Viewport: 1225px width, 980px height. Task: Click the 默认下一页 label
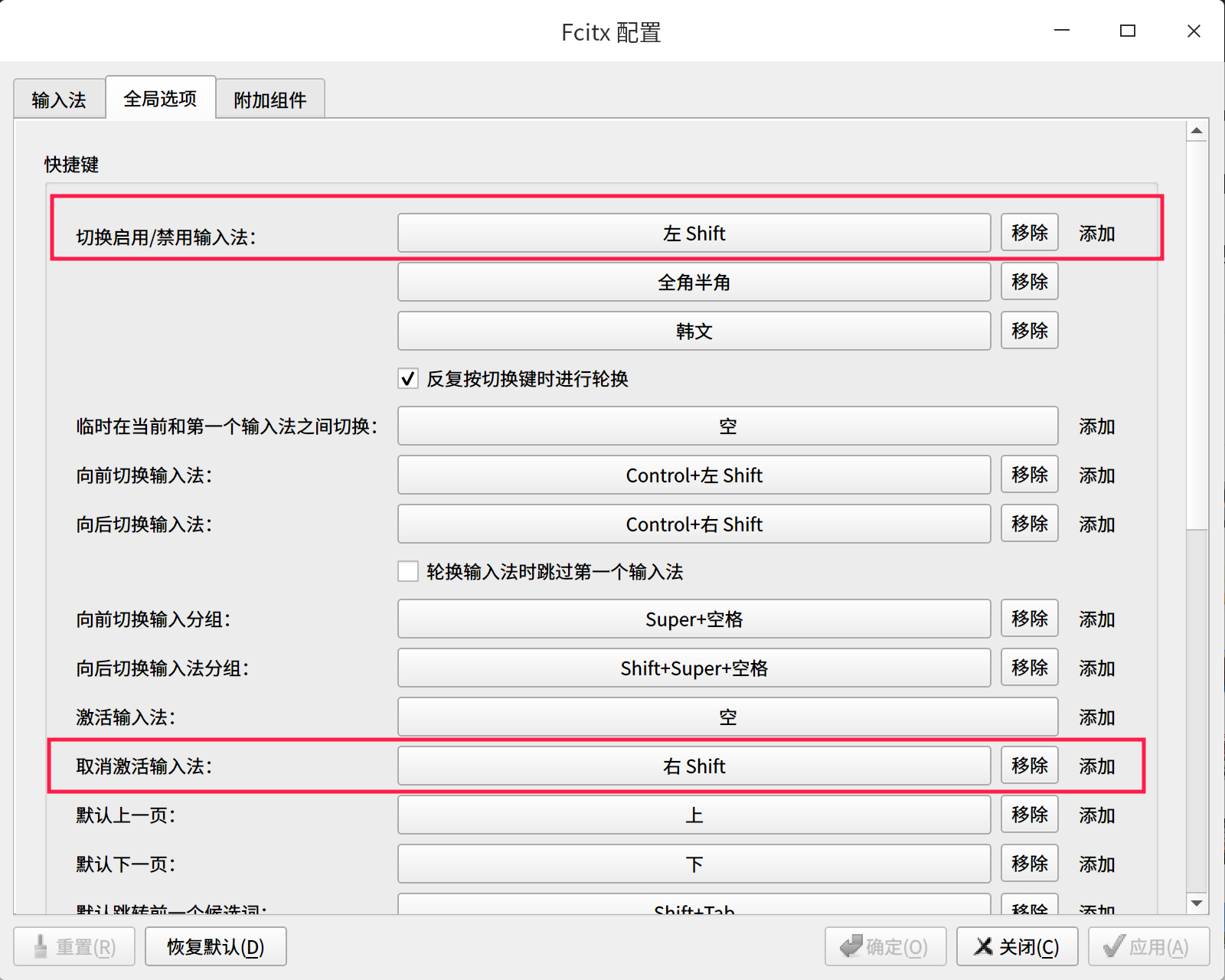coord(126,864)
